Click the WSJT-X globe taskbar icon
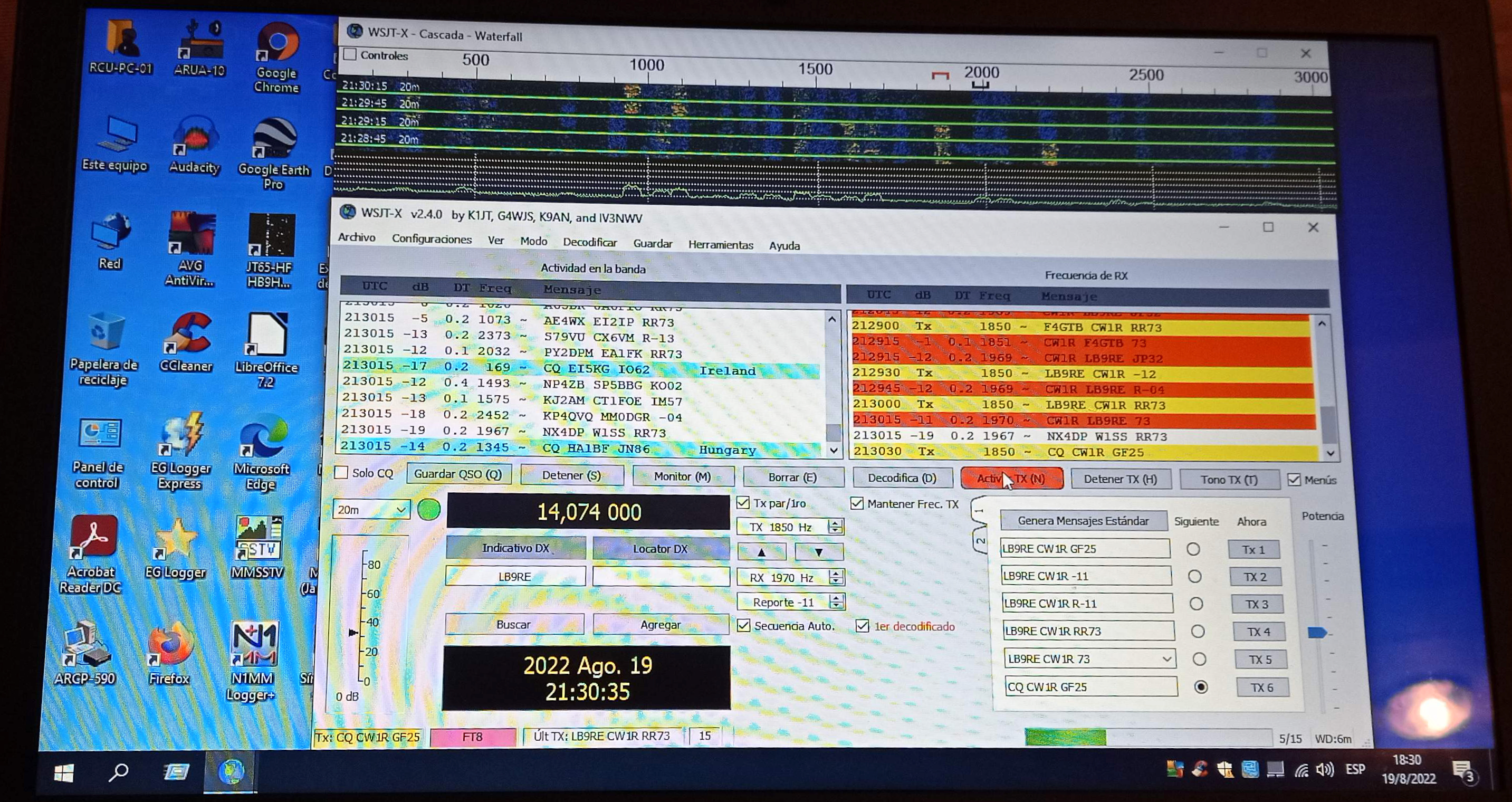 point(231,771)
